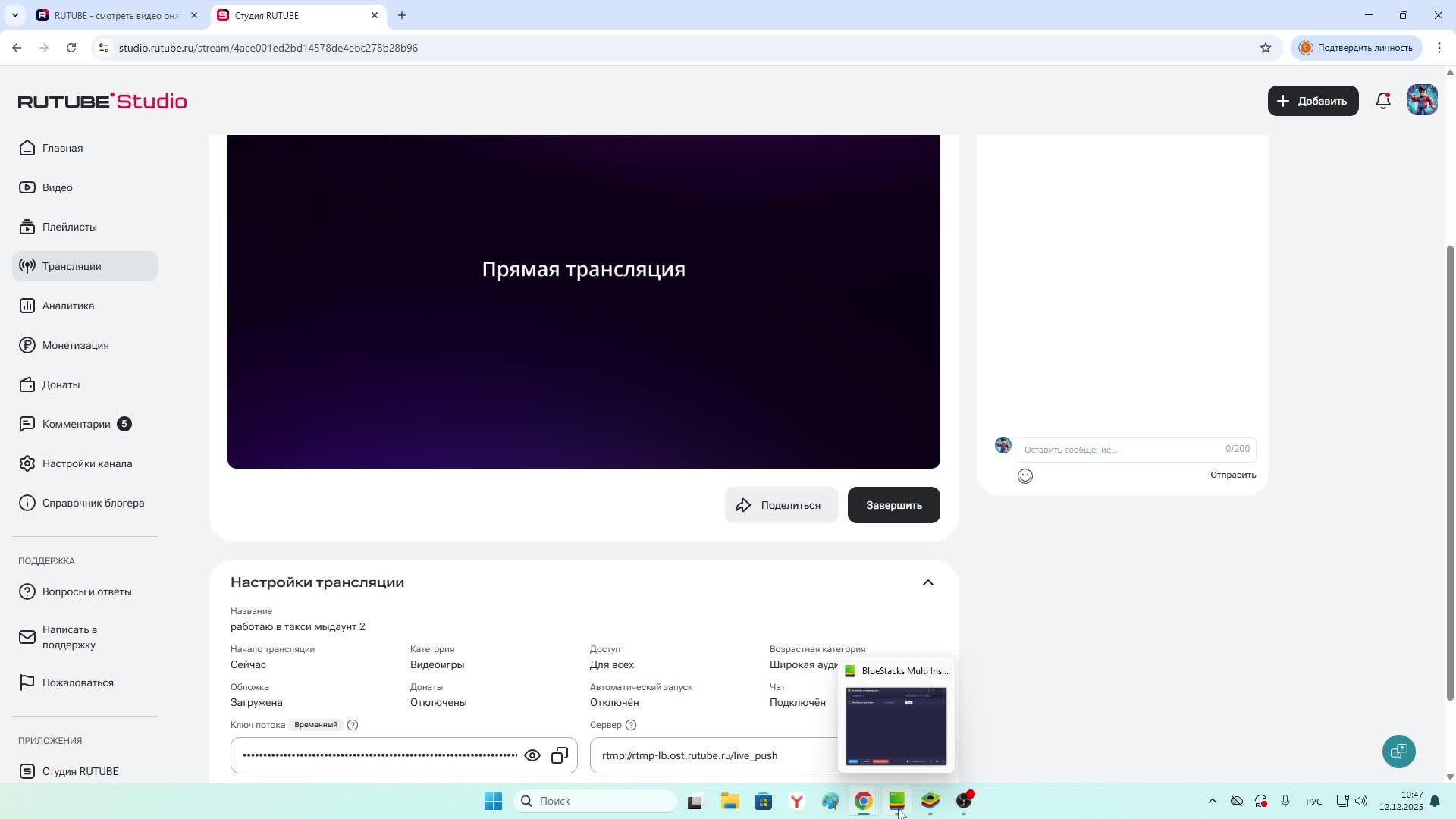Click the notifications bell icon
The image size is (1456, 819).
[x=1383, y=101]
